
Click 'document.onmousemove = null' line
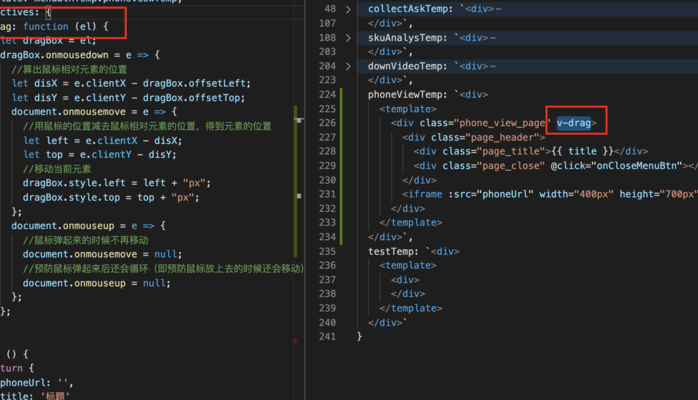tap(102, 255)
